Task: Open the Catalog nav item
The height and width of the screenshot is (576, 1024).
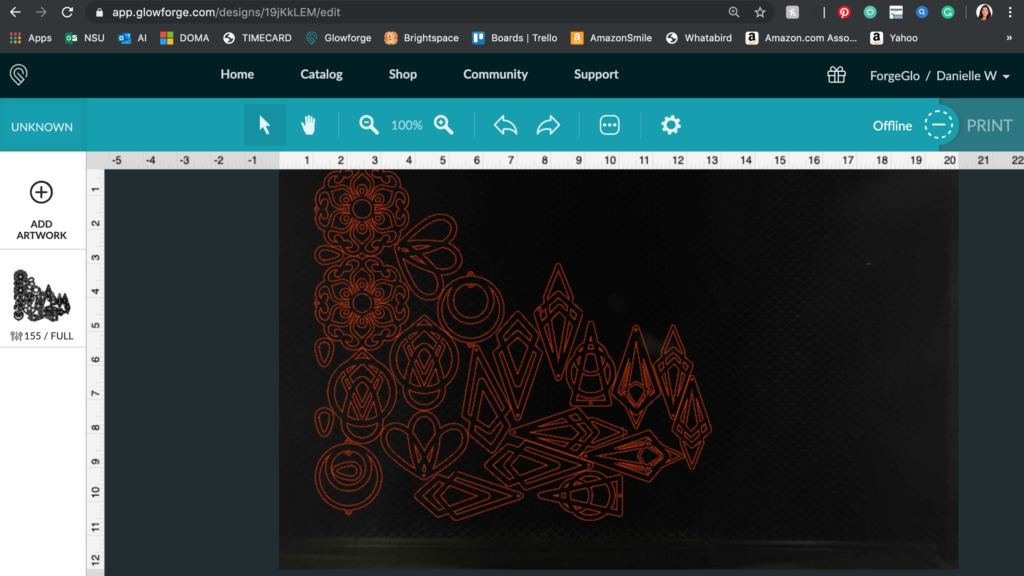Action: tap(321, 74)
